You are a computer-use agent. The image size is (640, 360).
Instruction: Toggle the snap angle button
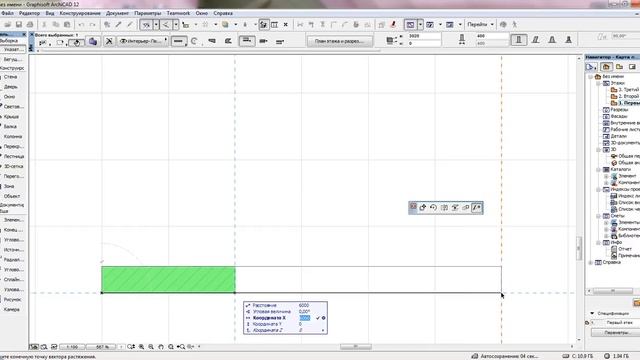tap(166, 25)
